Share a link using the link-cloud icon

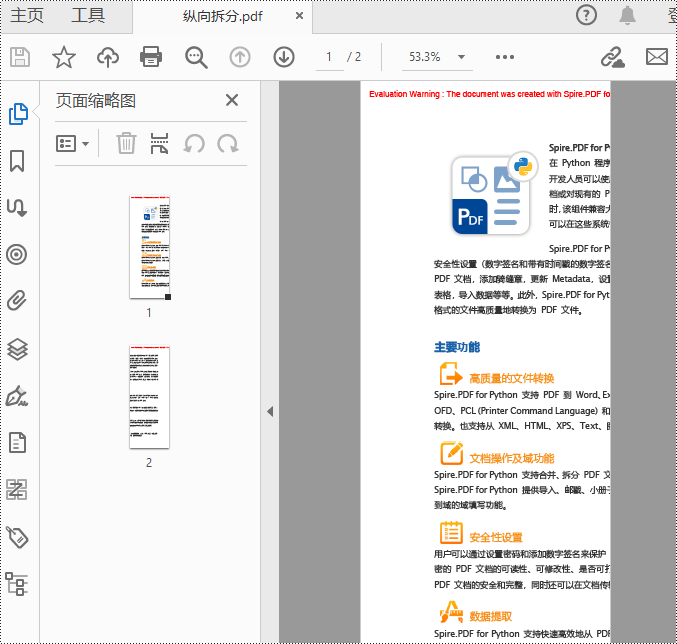613,57
